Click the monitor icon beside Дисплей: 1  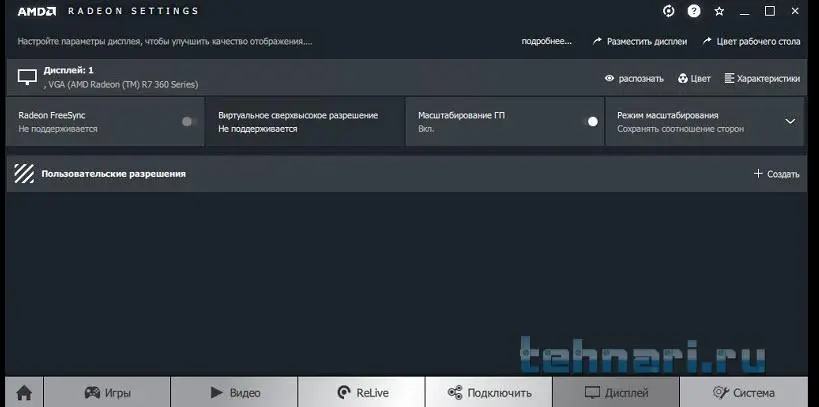point(27,77)
